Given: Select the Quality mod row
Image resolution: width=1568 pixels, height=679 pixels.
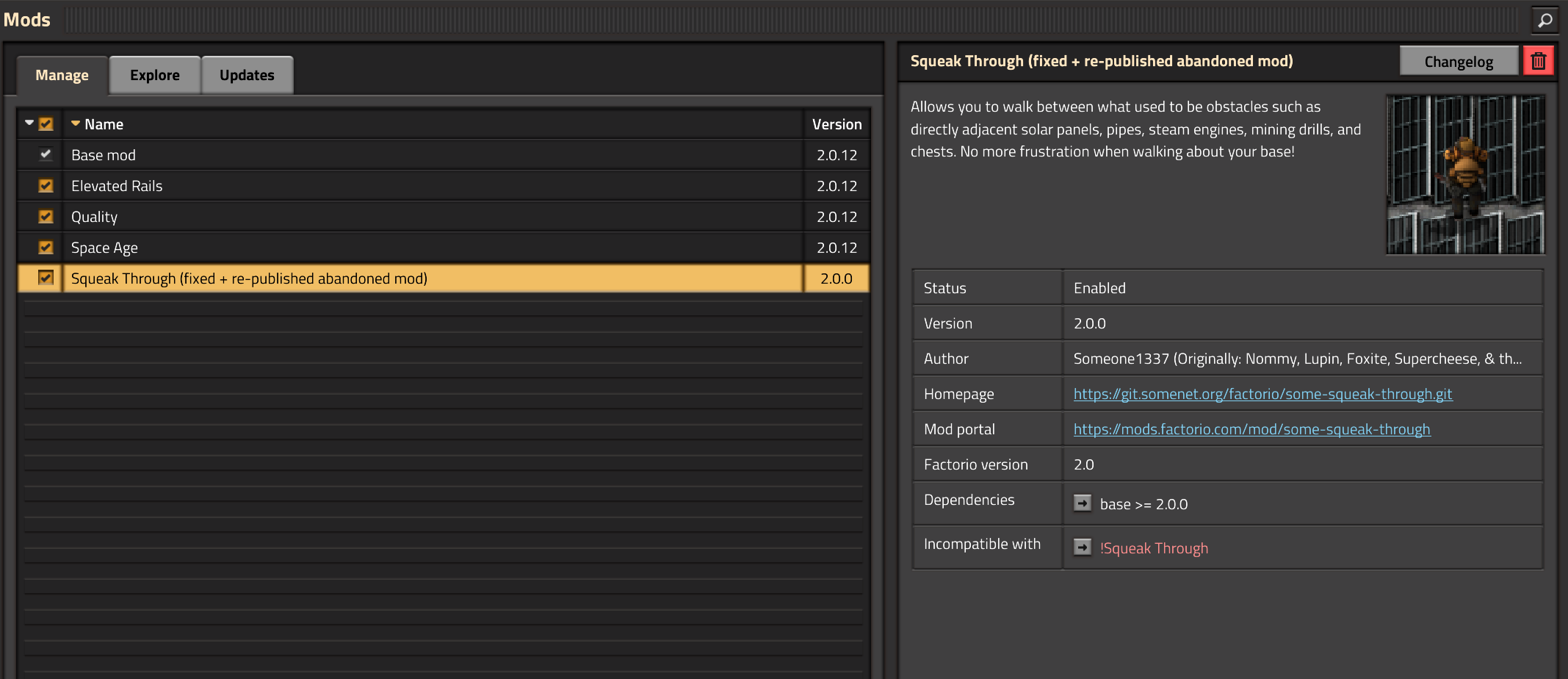Looking at the screenshot, I should coord(444,217).
